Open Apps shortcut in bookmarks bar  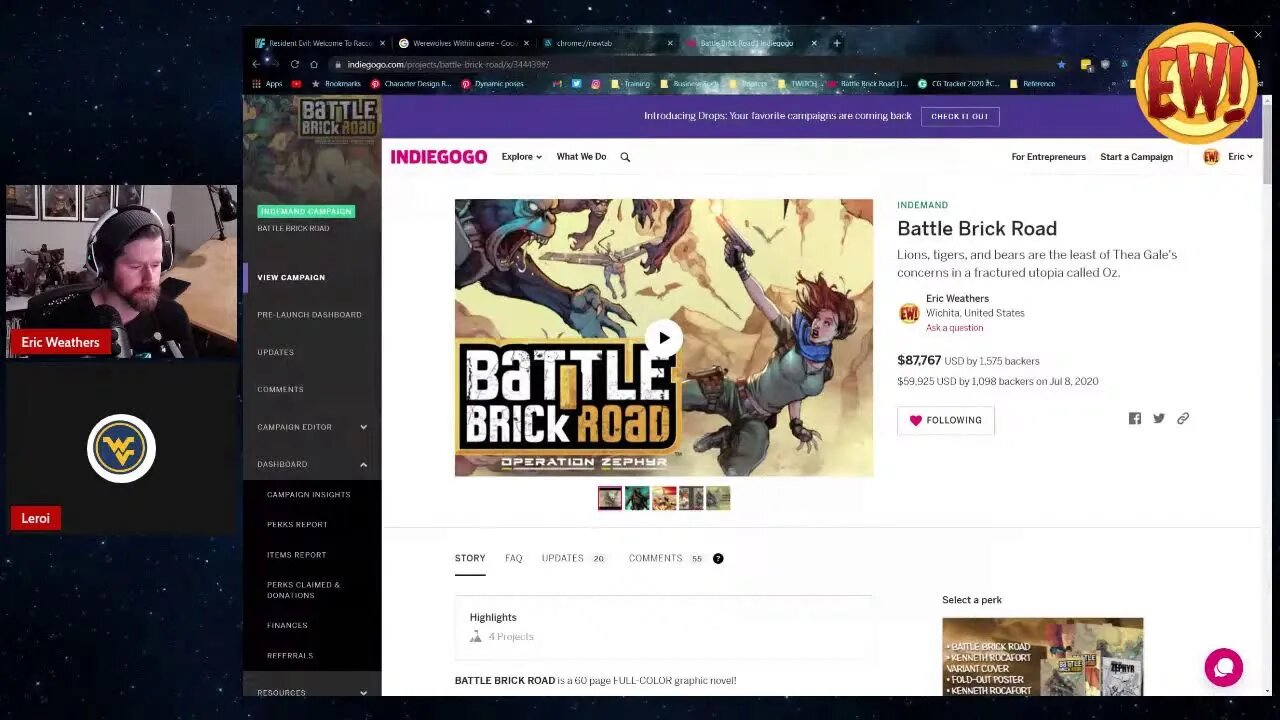tap(267, 84)
